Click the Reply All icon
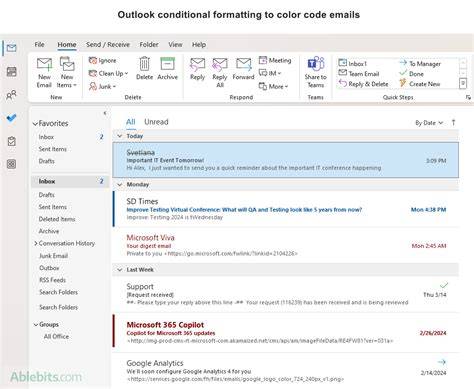The width and height of the screenshot is (474, 389). [220, 64]
